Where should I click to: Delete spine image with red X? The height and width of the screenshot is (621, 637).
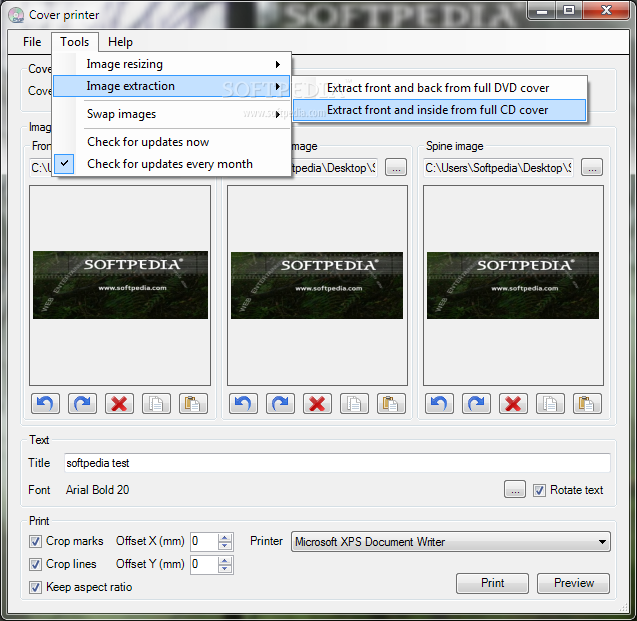(x=513, y=403)
